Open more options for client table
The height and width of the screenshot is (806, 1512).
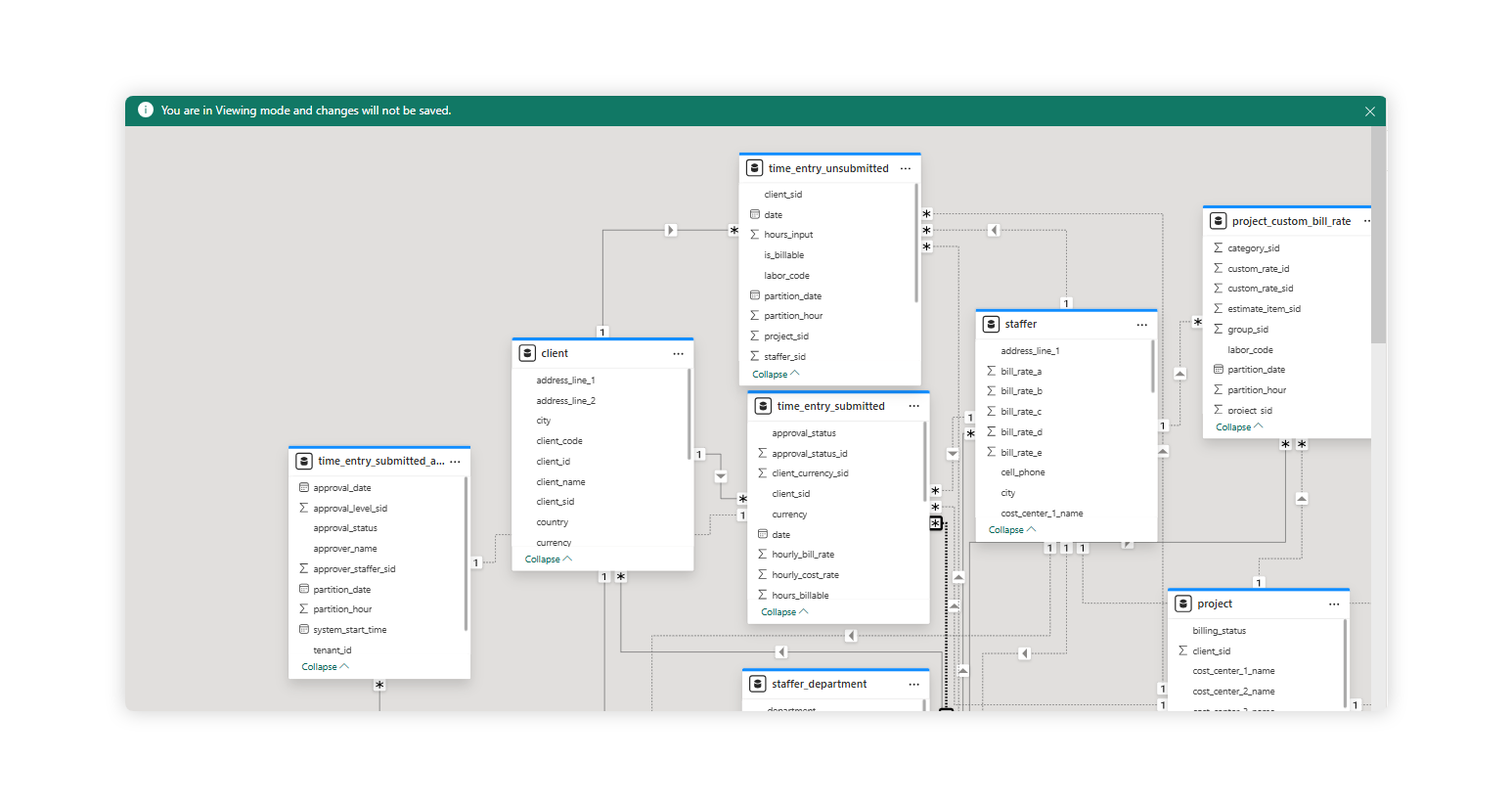(x=678, y=353)
